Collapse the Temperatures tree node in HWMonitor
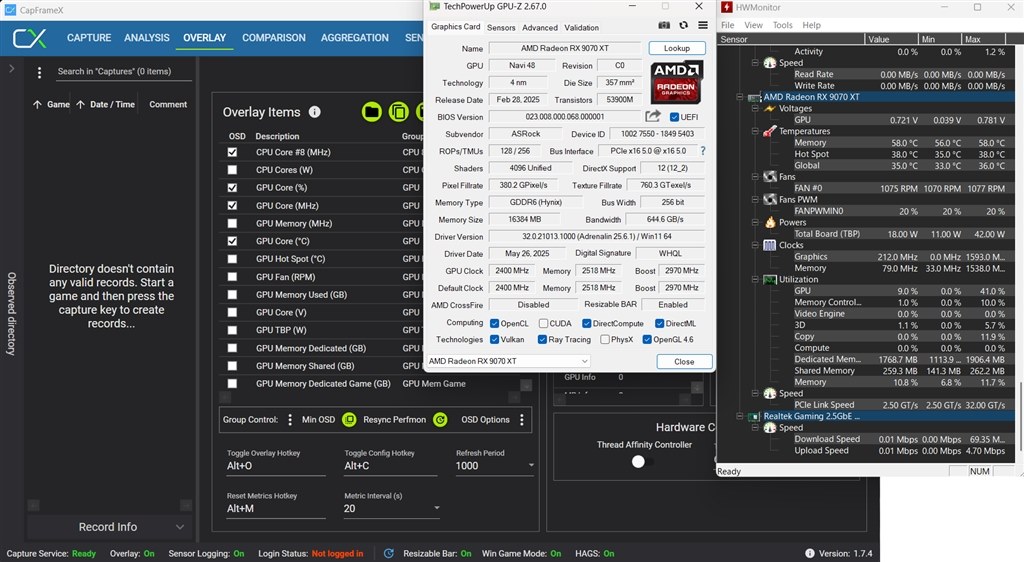 [x=755, y=131]
